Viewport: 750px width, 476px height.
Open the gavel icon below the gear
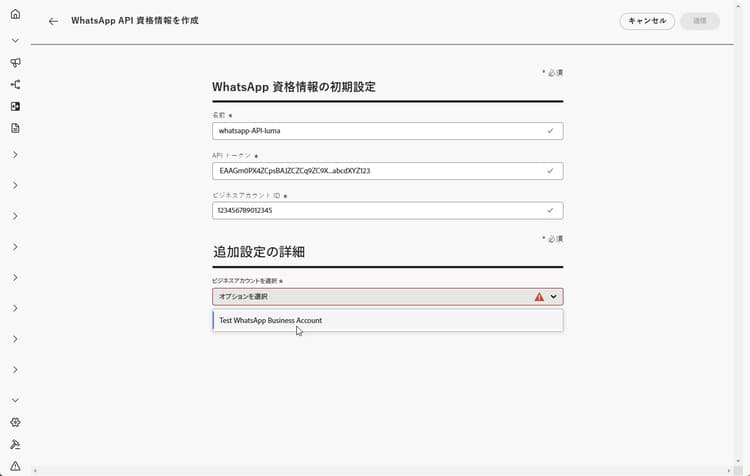15,444
